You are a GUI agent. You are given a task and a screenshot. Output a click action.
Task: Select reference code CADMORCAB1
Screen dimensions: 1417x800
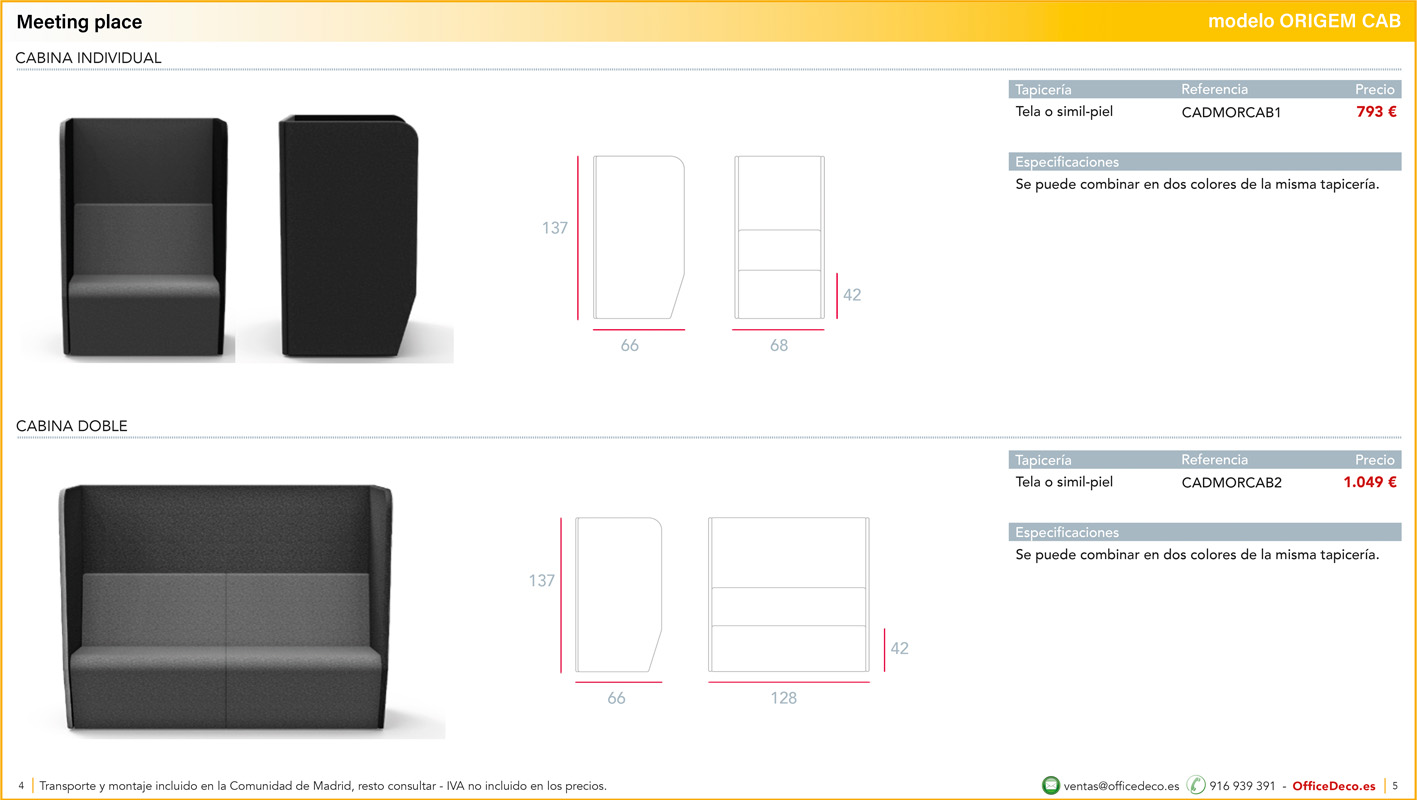click(x=1231, y=112)
